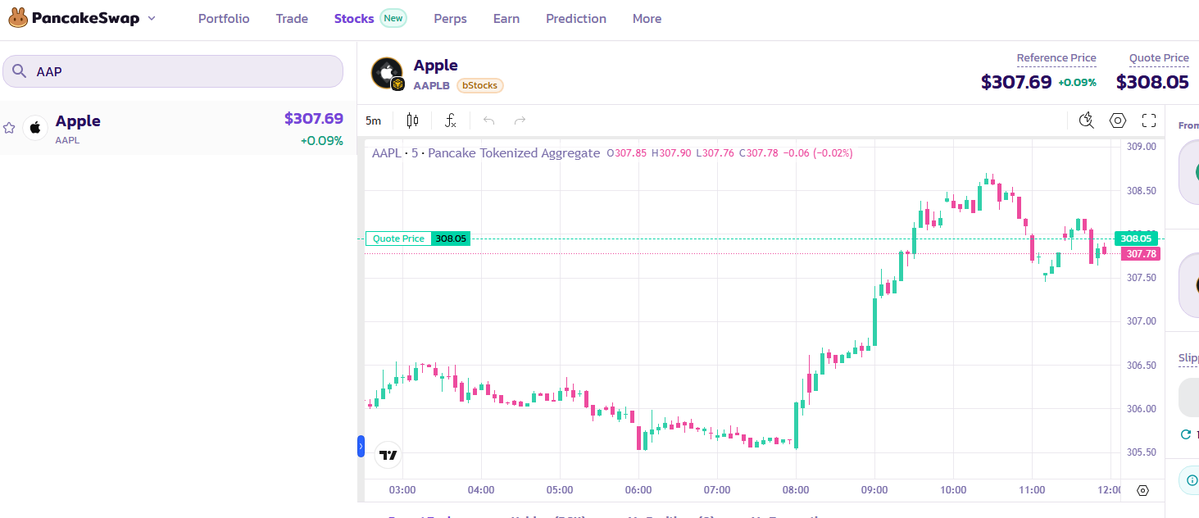This screenshot has height=518, width=1199.
Task: Click the Quote Price header label
Action: [1159, 57]
